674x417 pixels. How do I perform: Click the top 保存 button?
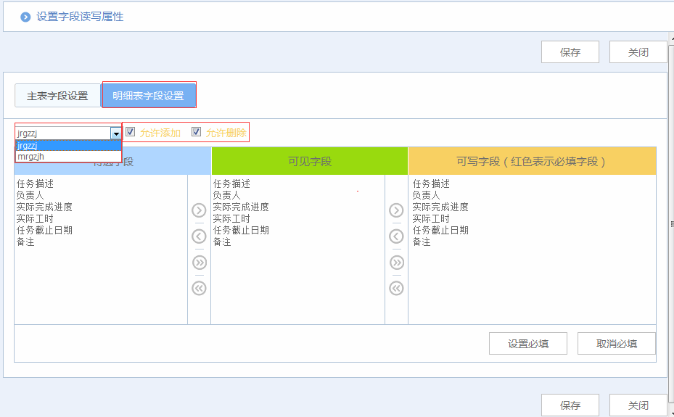(x=570, y=52)
